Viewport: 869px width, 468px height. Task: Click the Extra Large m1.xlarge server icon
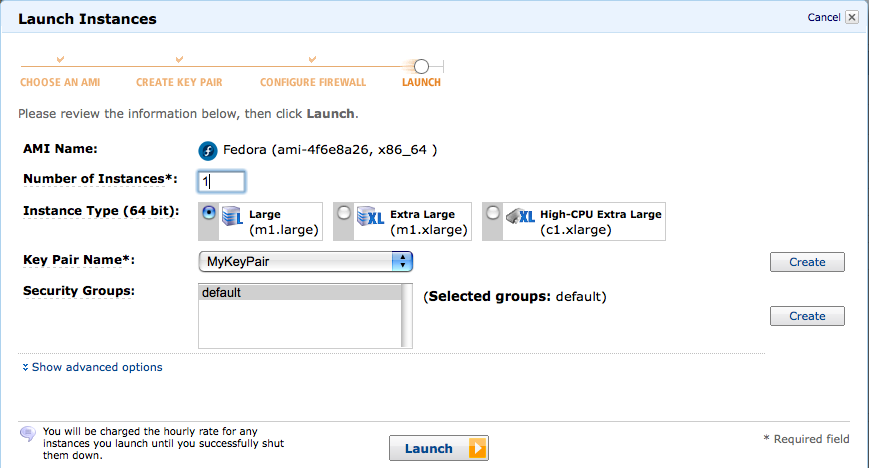point(370,219)
